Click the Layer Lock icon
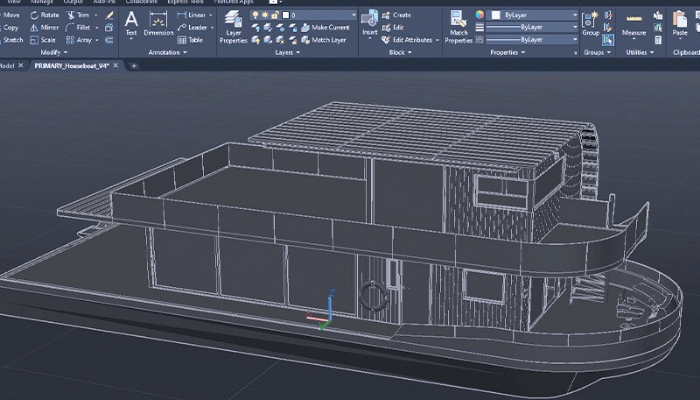The width and height of the screenshot is (700, 400). click(x=293, y=28)
